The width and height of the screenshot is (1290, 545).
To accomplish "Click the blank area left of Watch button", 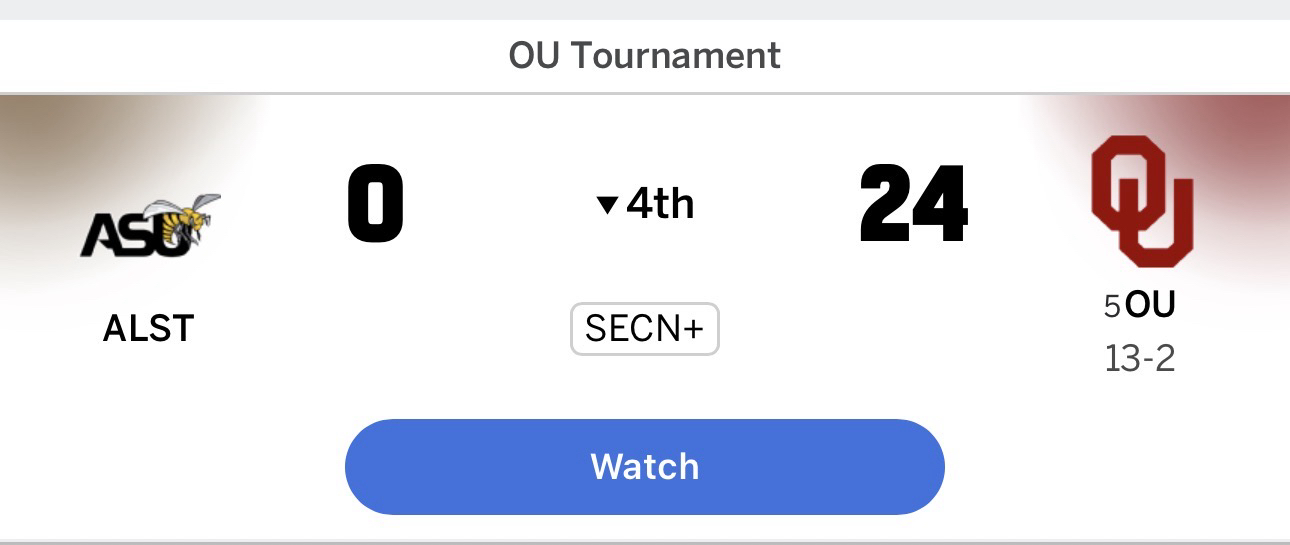I will tap(170, 467).
